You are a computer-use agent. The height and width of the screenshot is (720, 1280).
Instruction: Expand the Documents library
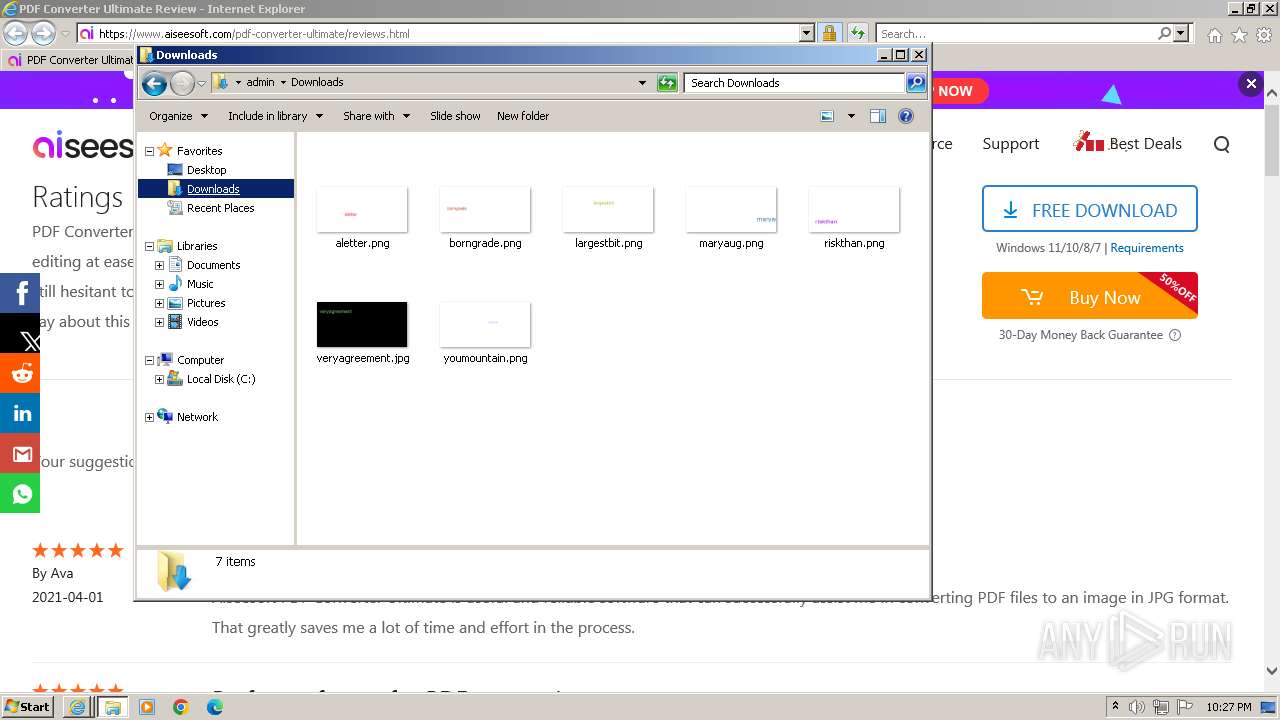coord(159,265)
